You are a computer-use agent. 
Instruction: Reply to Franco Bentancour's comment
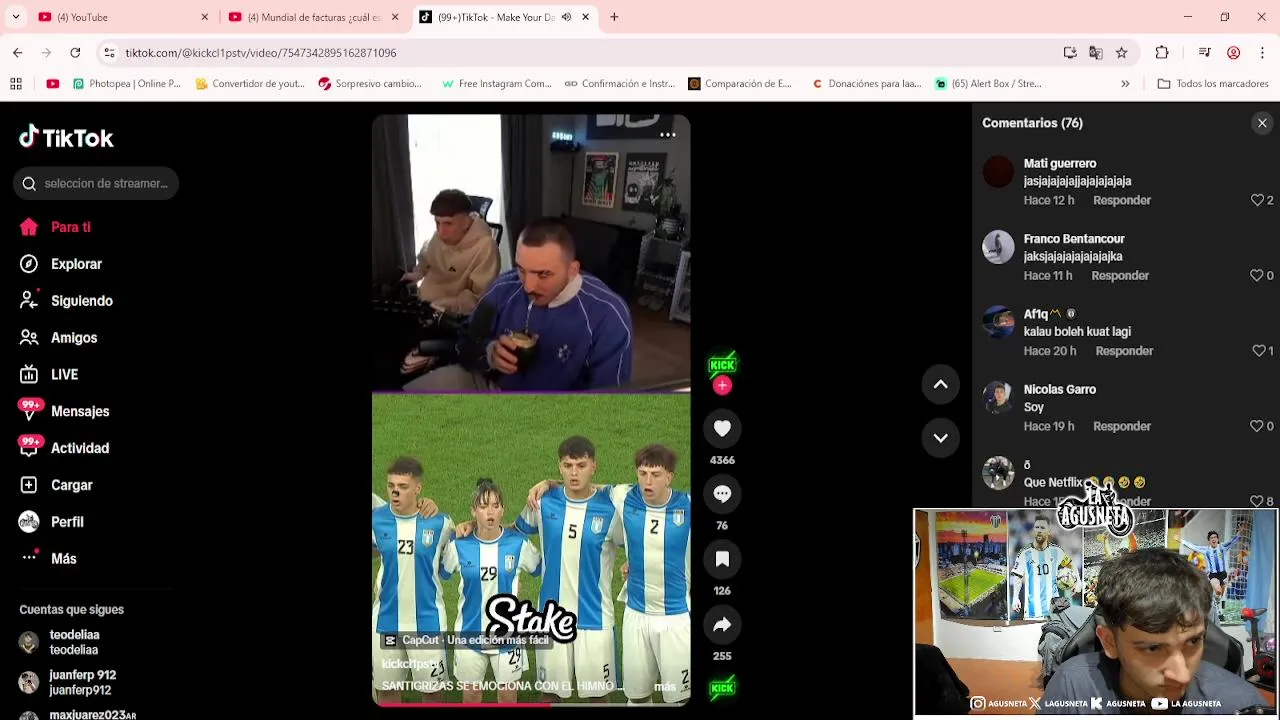coord(1120,276)
